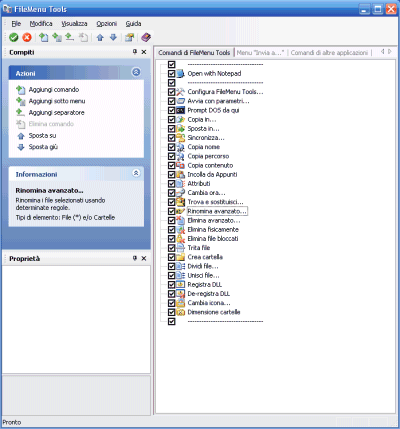Switch to Comandi di altre applicazioni tab
The image size is (400, 429).
pos(329,53)
